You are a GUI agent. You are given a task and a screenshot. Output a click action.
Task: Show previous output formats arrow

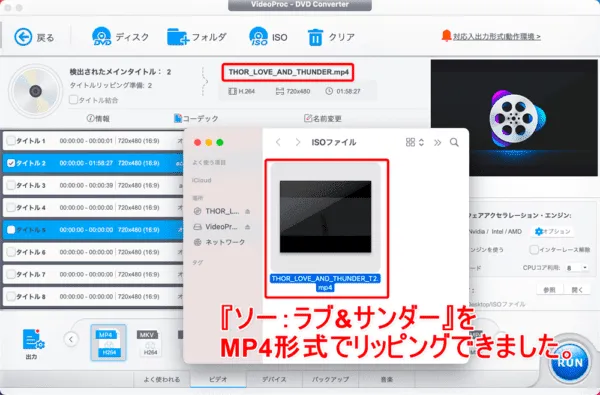point(71,339)
